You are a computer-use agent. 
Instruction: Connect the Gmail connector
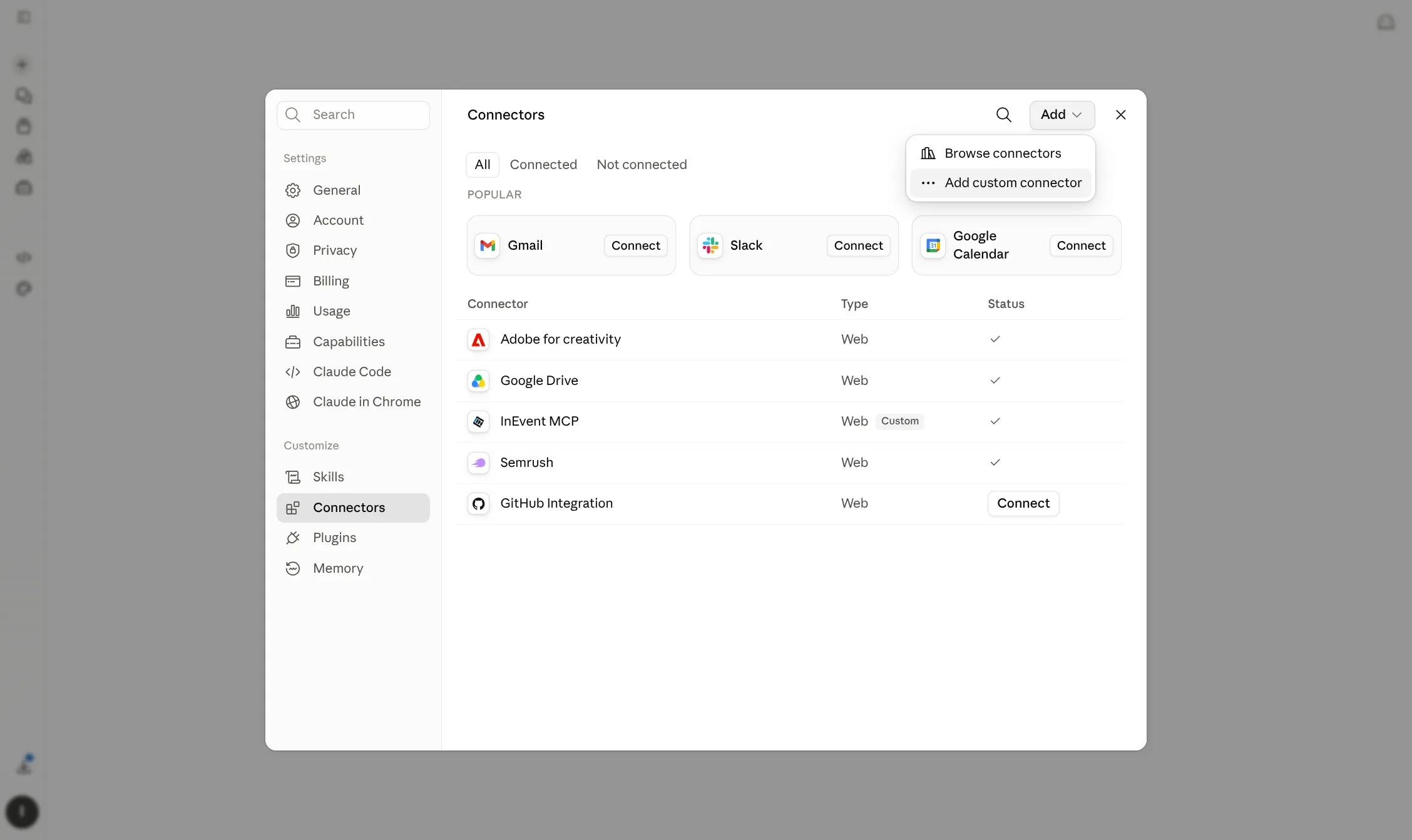pyautogui.click(x=635, y=245)
